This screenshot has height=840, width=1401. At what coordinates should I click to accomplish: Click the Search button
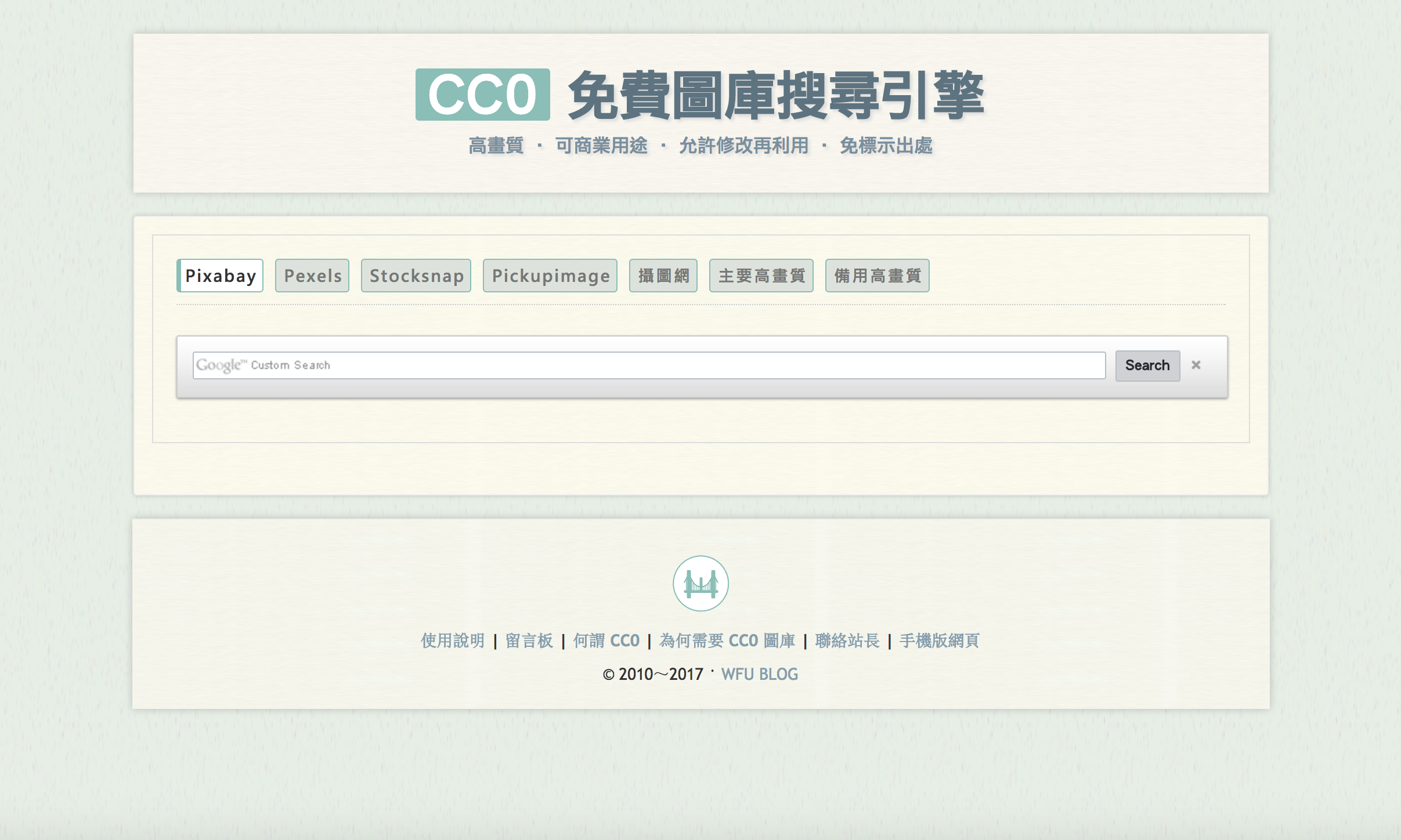(x=1147, y=365)
